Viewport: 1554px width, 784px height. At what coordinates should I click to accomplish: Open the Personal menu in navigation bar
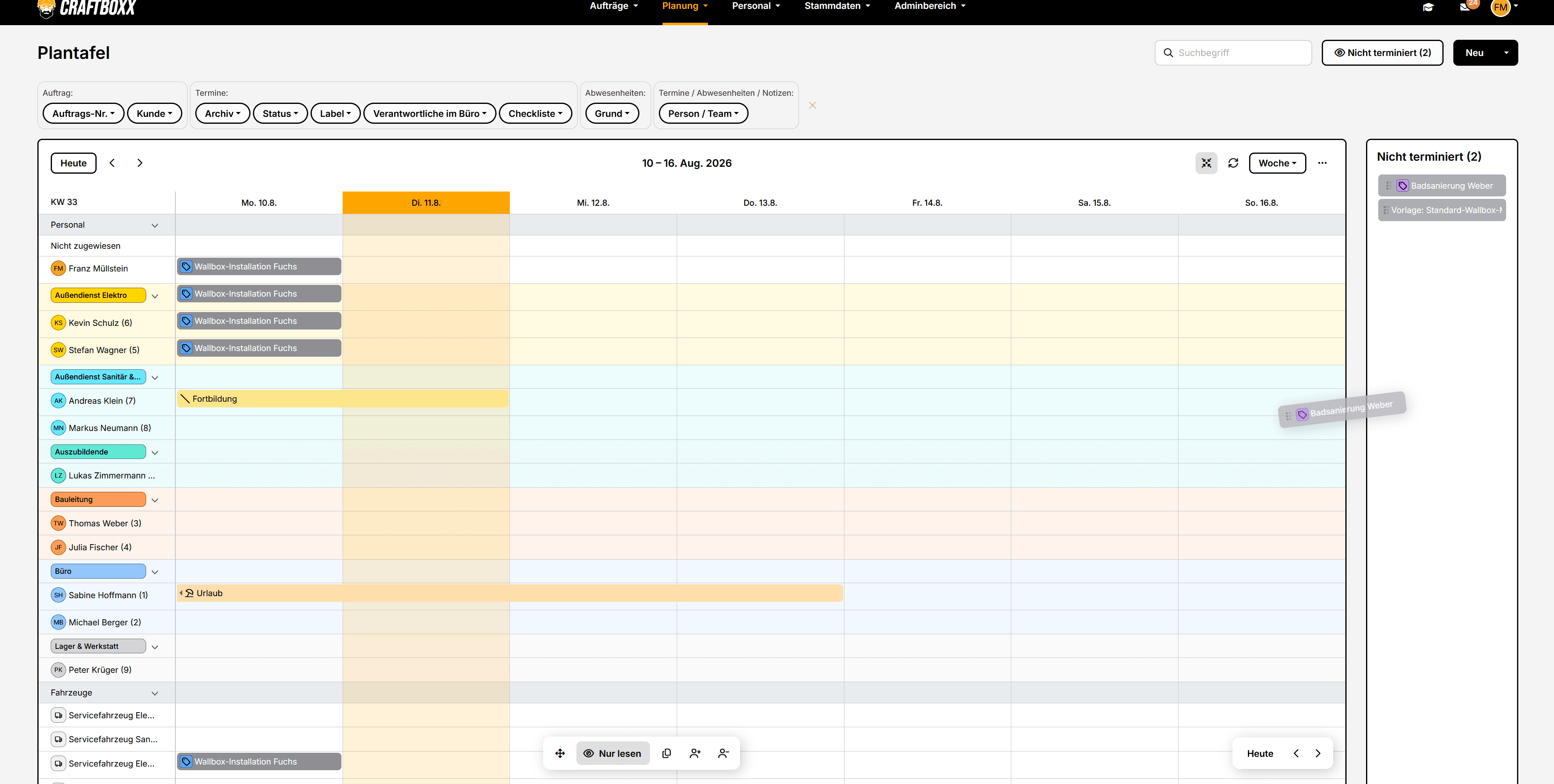(x=756, y=6)
